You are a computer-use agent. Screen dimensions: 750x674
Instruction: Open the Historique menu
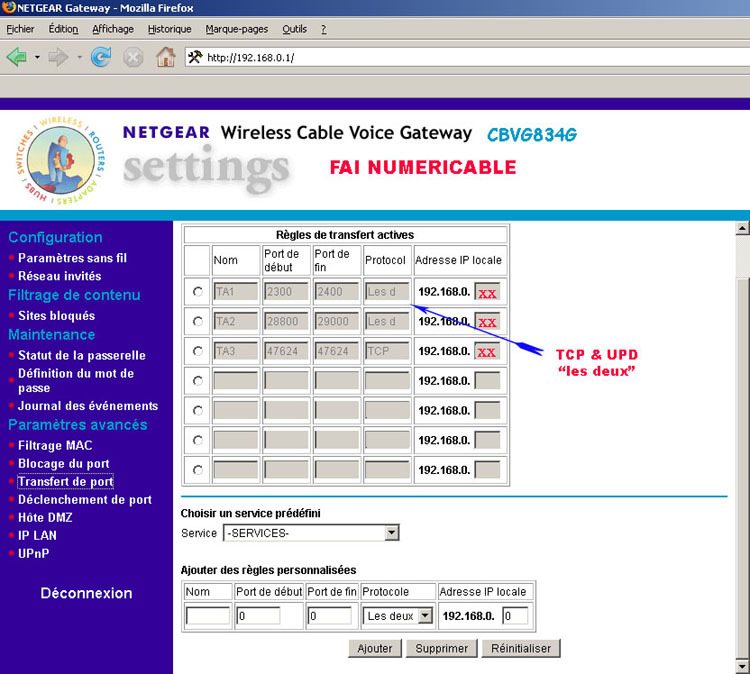click(169, 29)
